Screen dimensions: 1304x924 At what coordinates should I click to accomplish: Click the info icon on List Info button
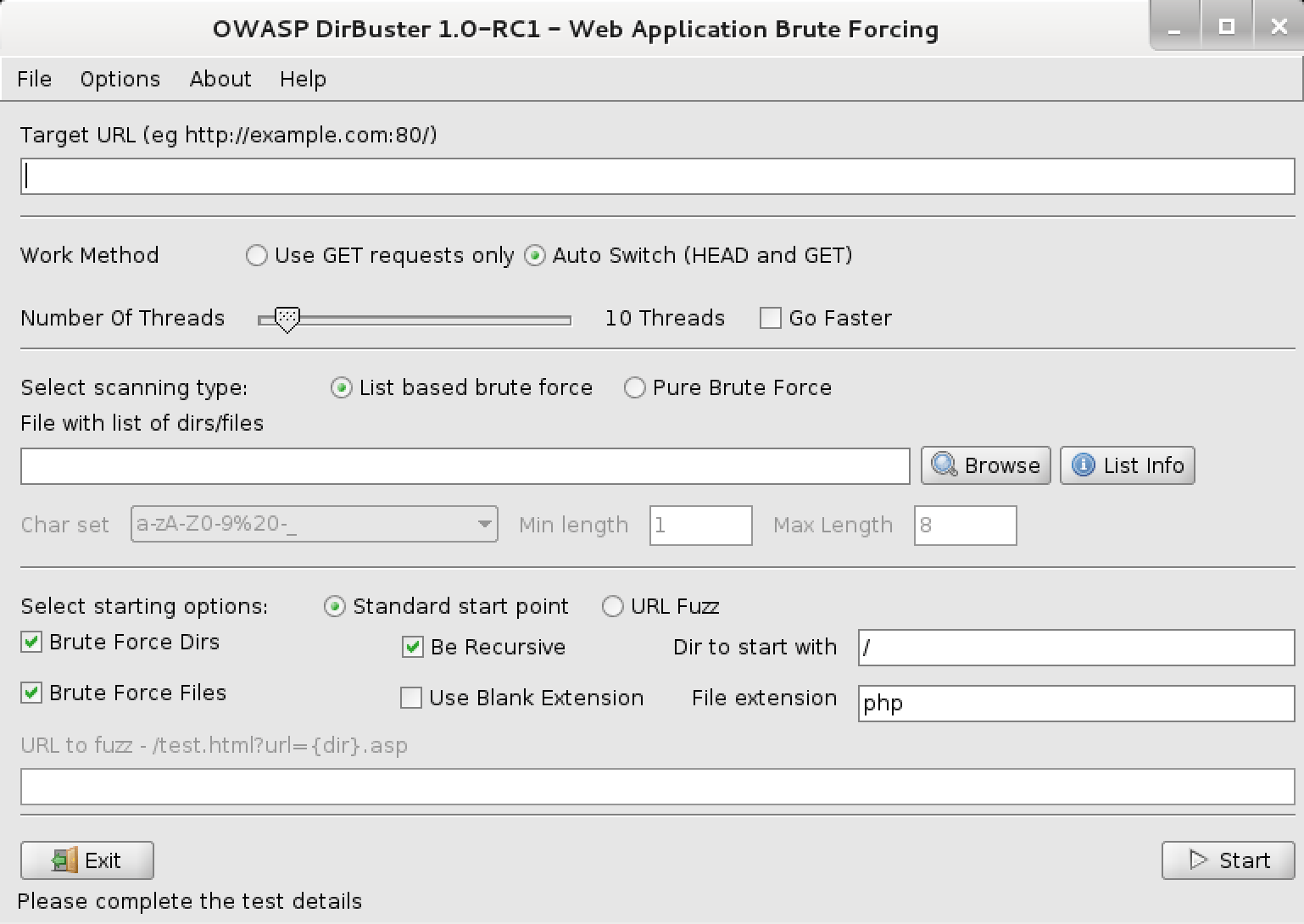(x=1083, y=465)
